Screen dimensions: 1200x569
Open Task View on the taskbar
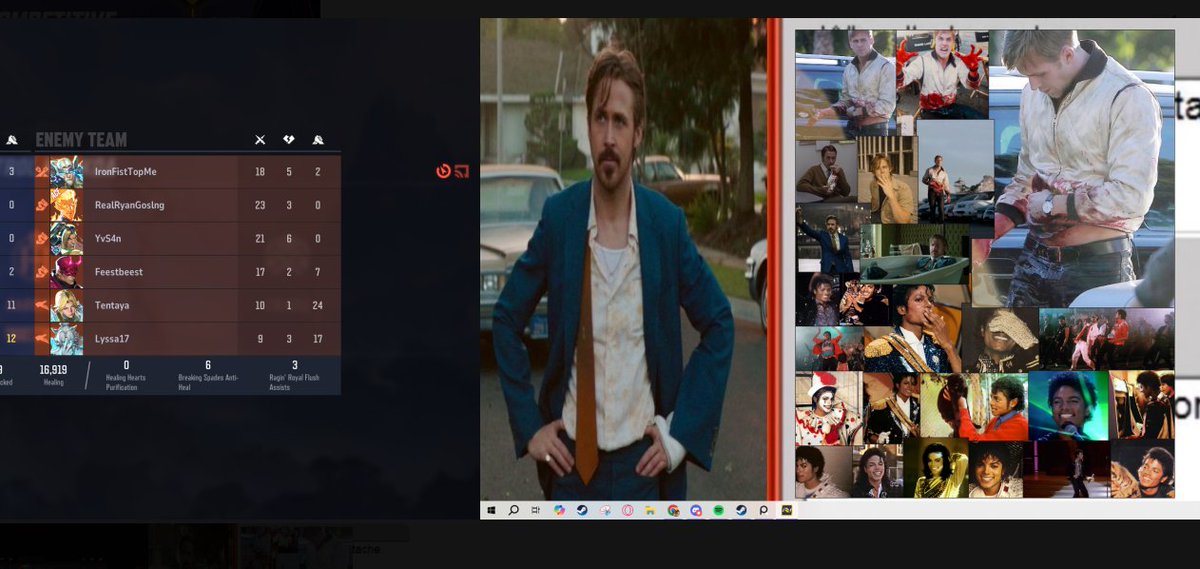pyautogui.click(x=535, y=510)
